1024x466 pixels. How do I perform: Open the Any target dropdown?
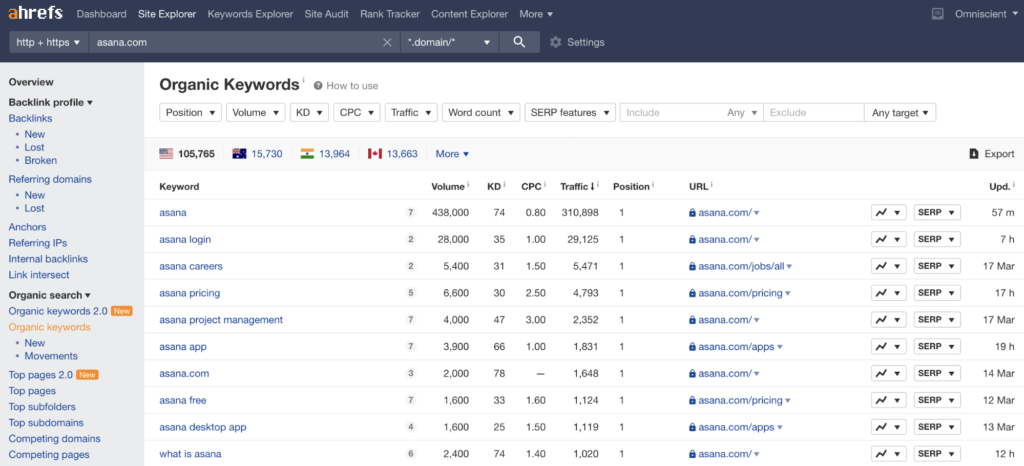pos(900,112)
